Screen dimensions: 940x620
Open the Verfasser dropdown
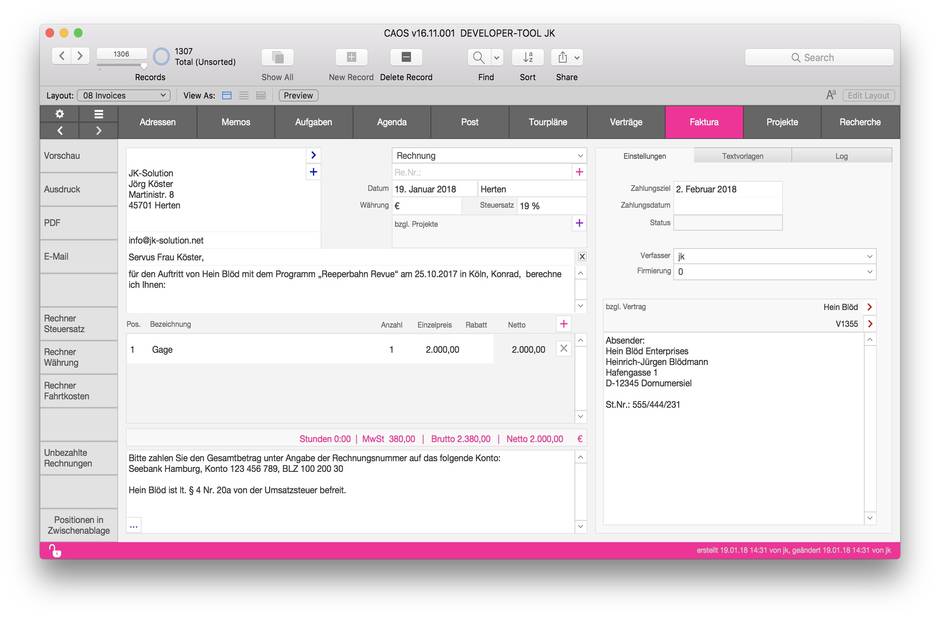pyautogui.click(x=775, y=256)
